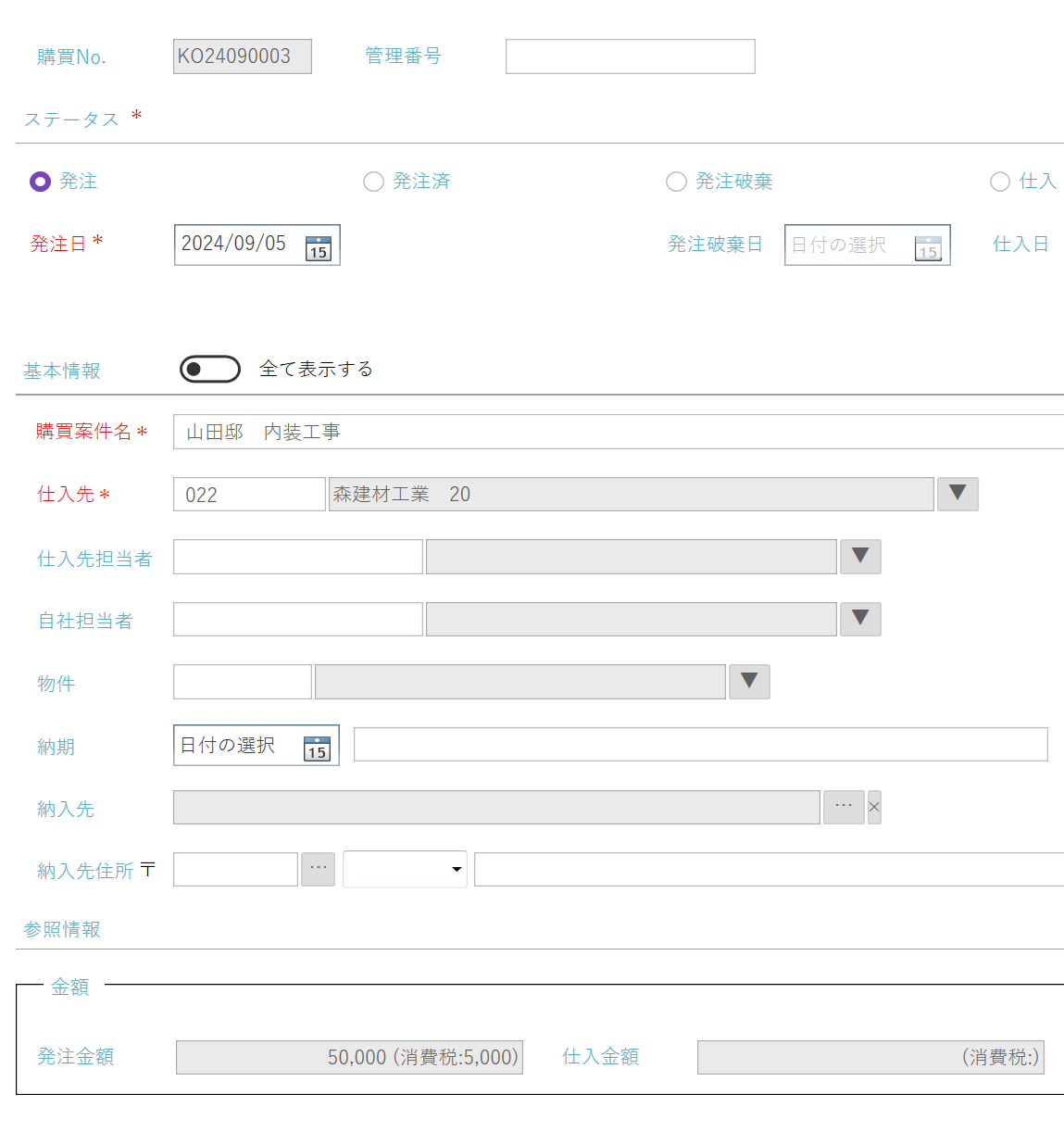Viewport: 1064px width, 1132px height.
Task: Click the 金額 group label
Action: 70,987
